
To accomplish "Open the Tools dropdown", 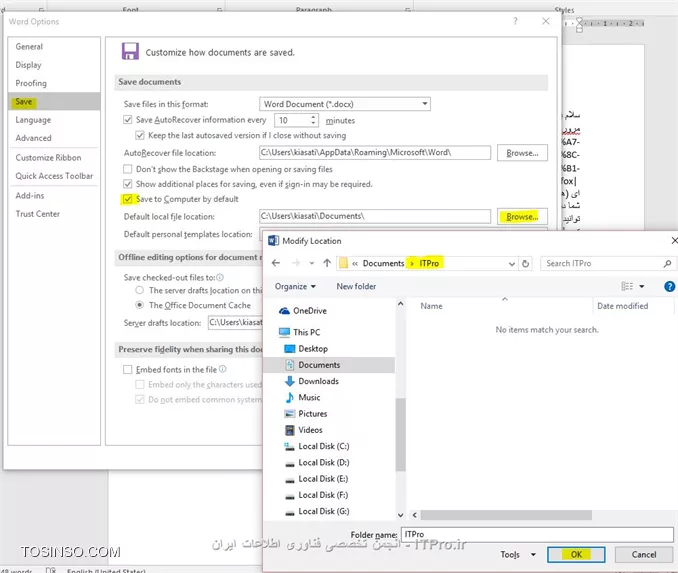I will (x=518, y=554).
